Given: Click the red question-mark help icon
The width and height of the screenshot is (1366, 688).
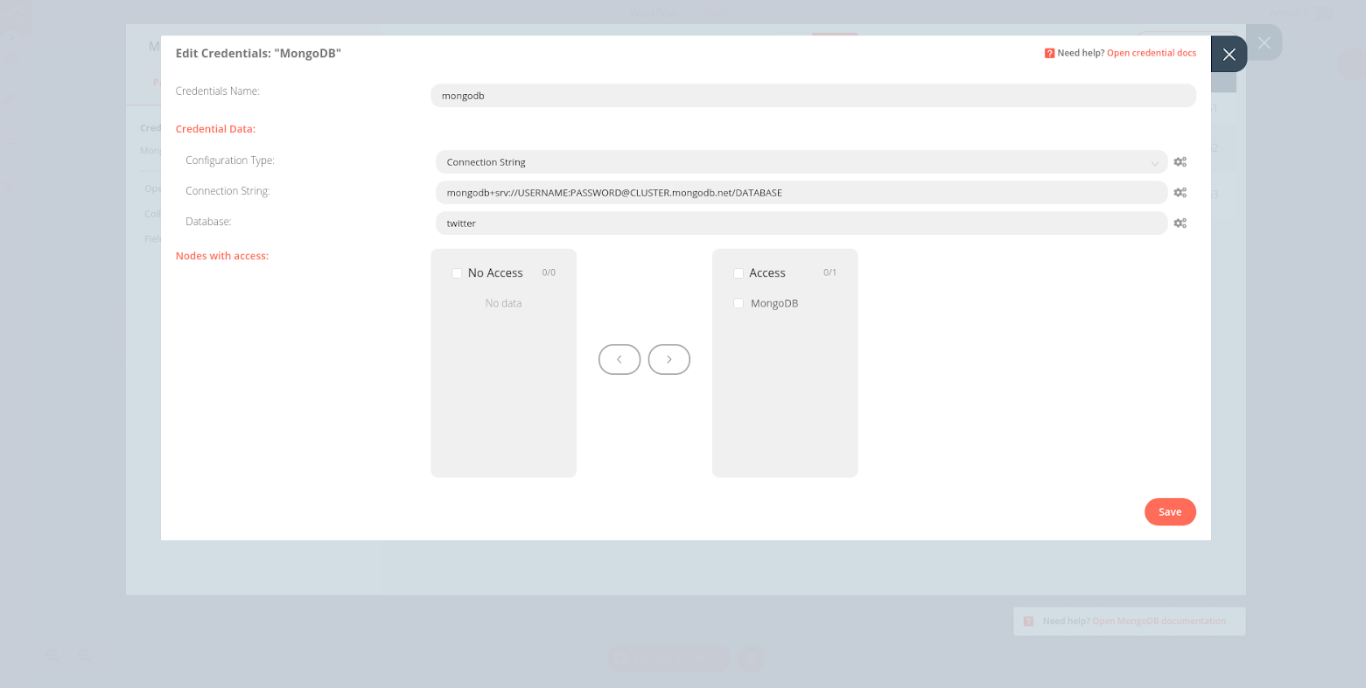Looking at the screenshot, I should [1049, 52].
